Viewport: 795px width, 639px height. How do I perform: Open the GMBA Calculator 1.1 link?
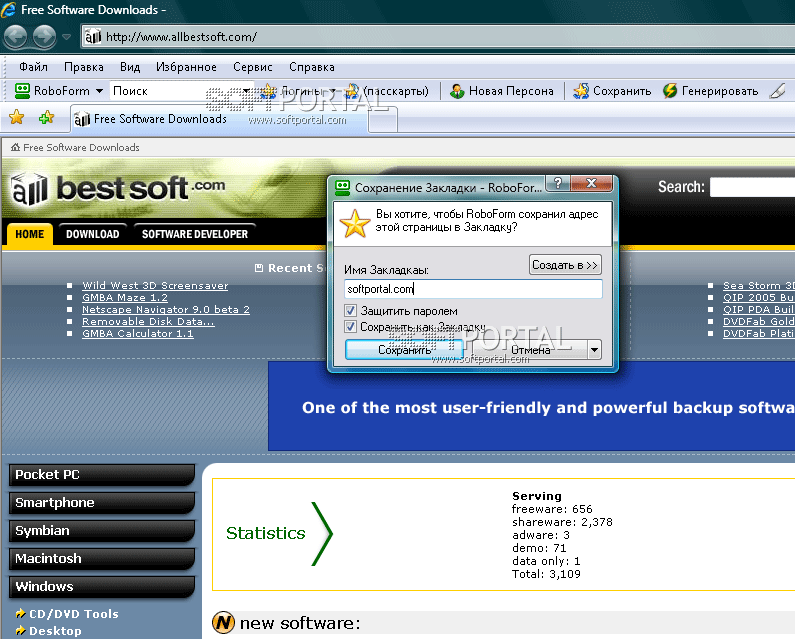coord(137,334)
